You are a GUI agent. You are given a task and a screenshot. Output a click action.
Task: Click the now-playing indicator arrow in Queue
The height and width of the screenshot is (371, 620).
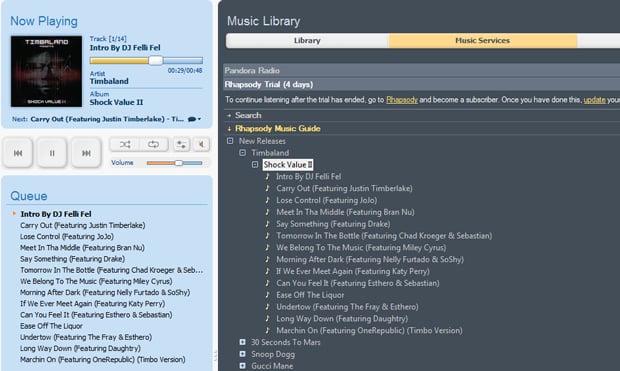pos(14,214)
